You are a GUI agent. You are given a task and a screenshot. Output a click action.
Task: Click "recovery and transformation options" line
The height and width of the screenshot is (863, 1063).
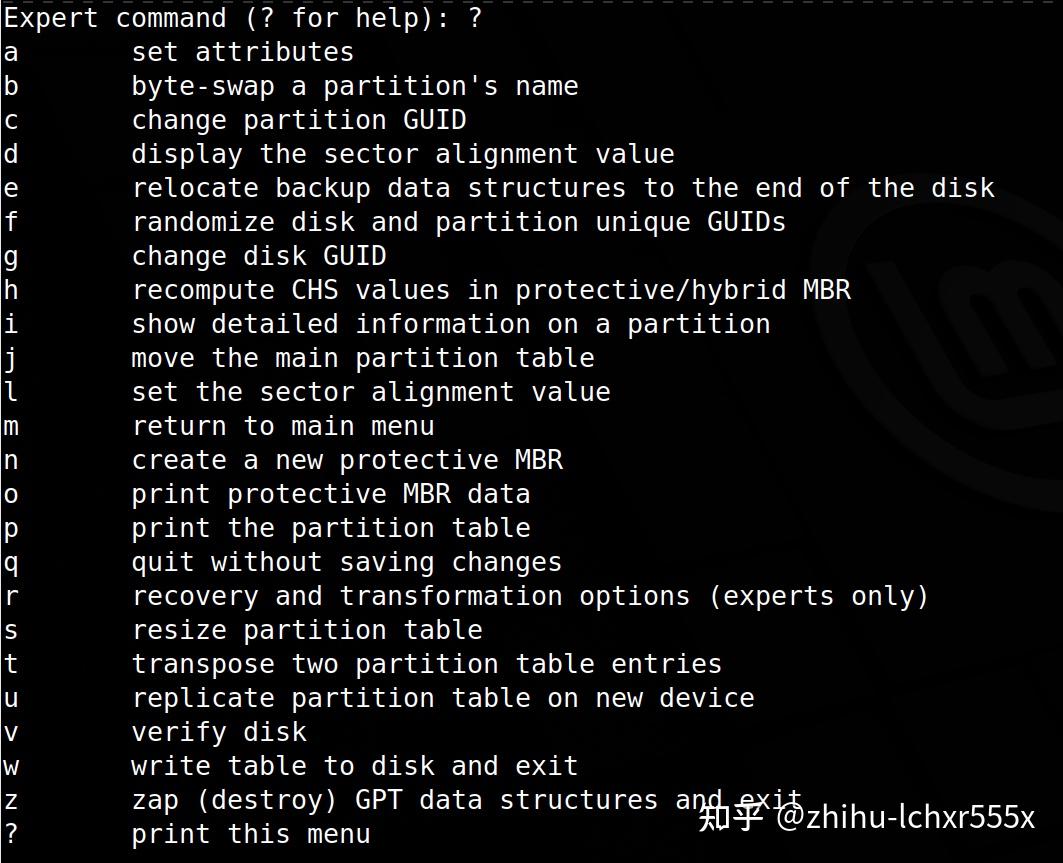530,596
